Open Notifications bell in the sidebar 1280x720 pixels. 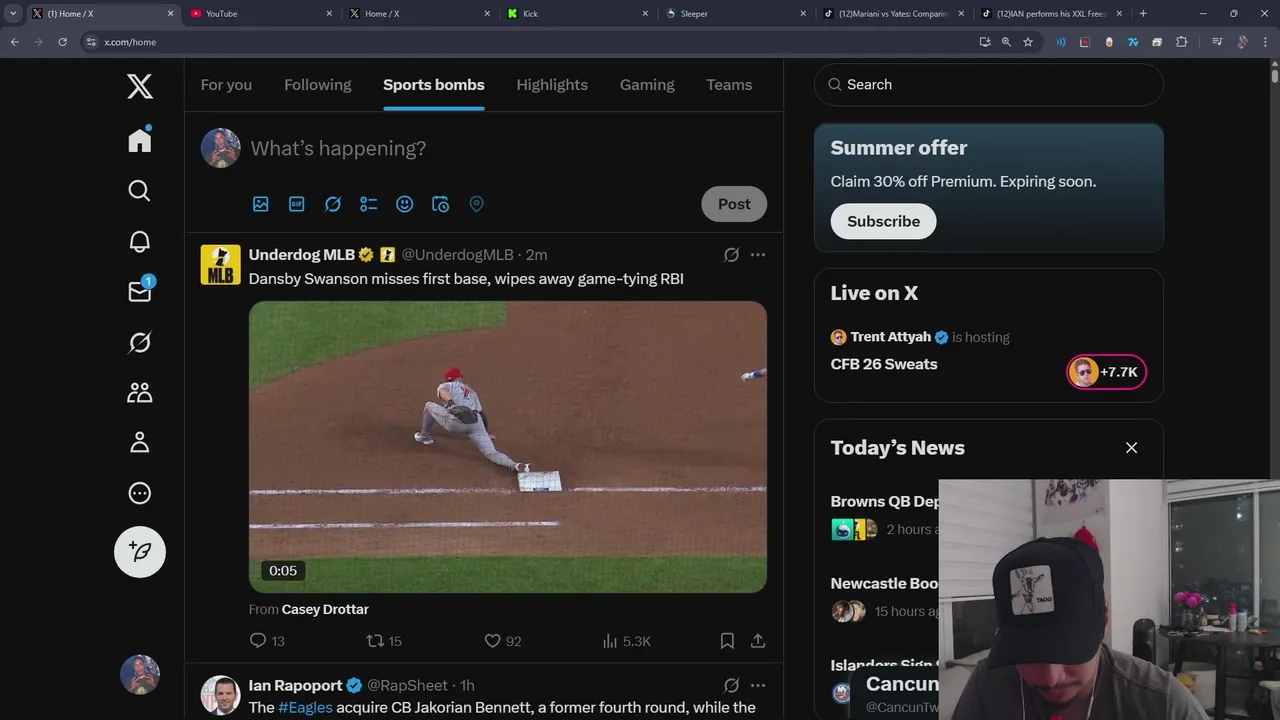pos(140,241)
